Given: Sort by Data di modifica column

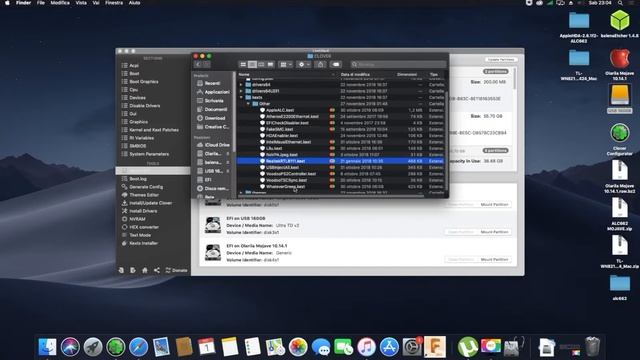Looking at the screenshot, I should (355, 75).
